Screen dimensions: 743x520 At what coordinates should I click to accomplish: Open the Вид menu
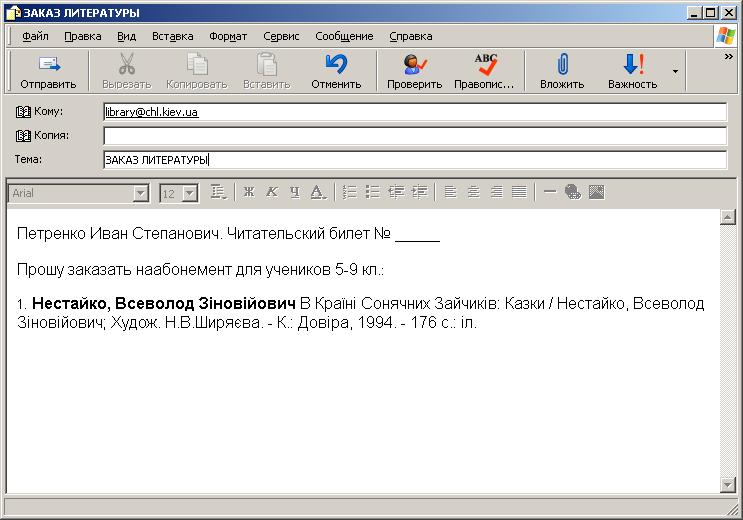(127, 36)
